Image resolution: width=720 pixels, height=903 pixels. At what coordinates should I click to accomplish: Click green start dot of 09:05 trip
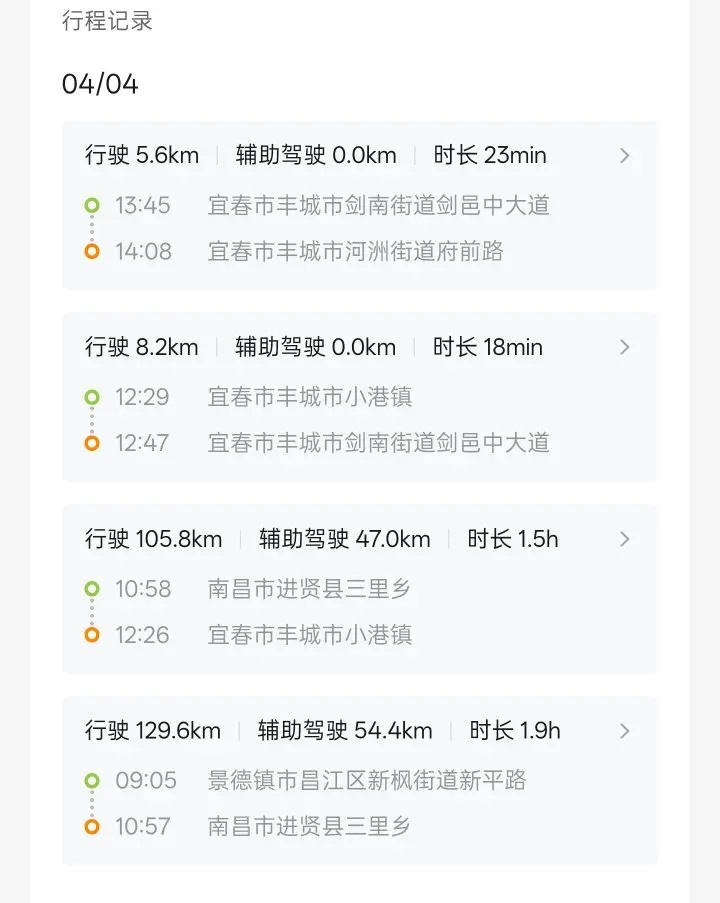92,781
